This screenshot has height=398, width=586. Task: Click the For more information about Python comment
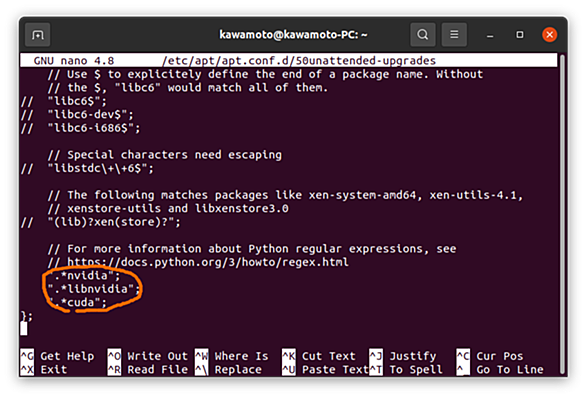[252, 249]
